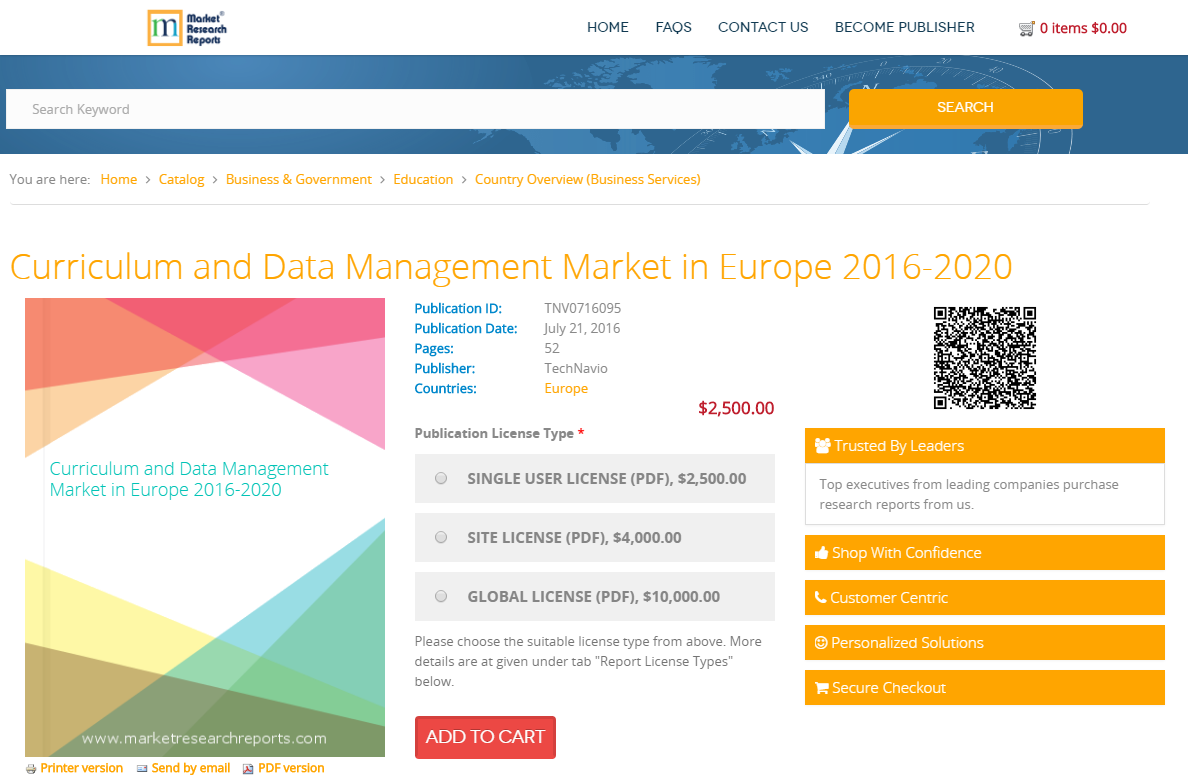Collapse the Trusted By Leaders panel
1188x781 pixels.
pos(984,445)
